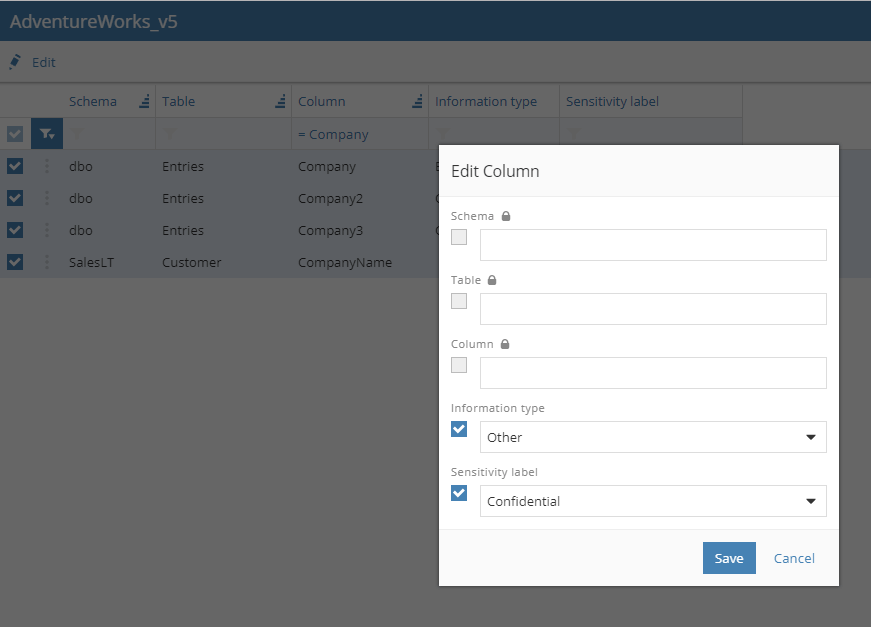Sort by the Column header sort icon
This screenshot has width=871, height=627.
click(417, 101)
